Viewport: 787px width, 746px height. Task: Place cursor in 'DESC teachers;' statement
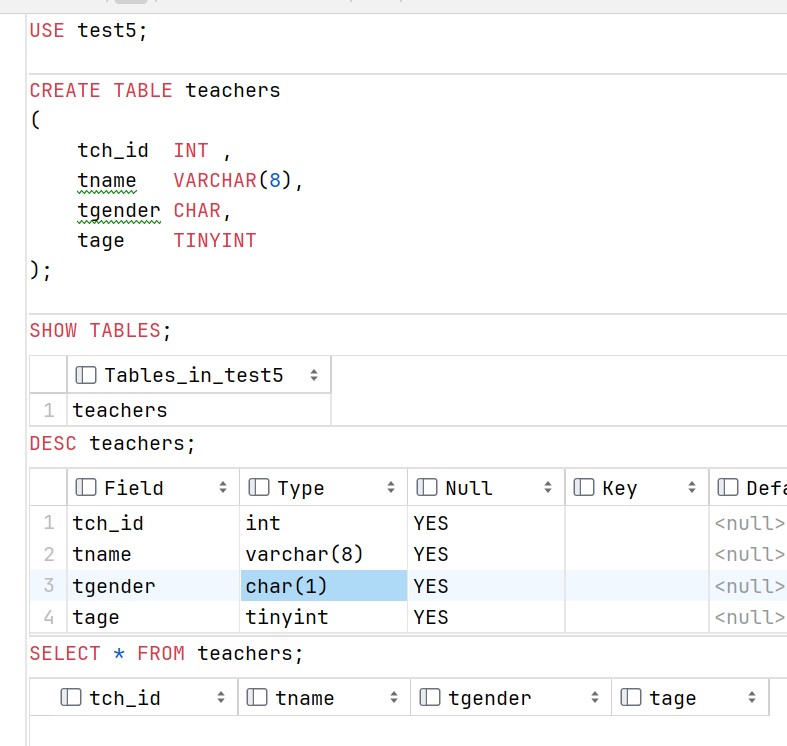(112, 443)
